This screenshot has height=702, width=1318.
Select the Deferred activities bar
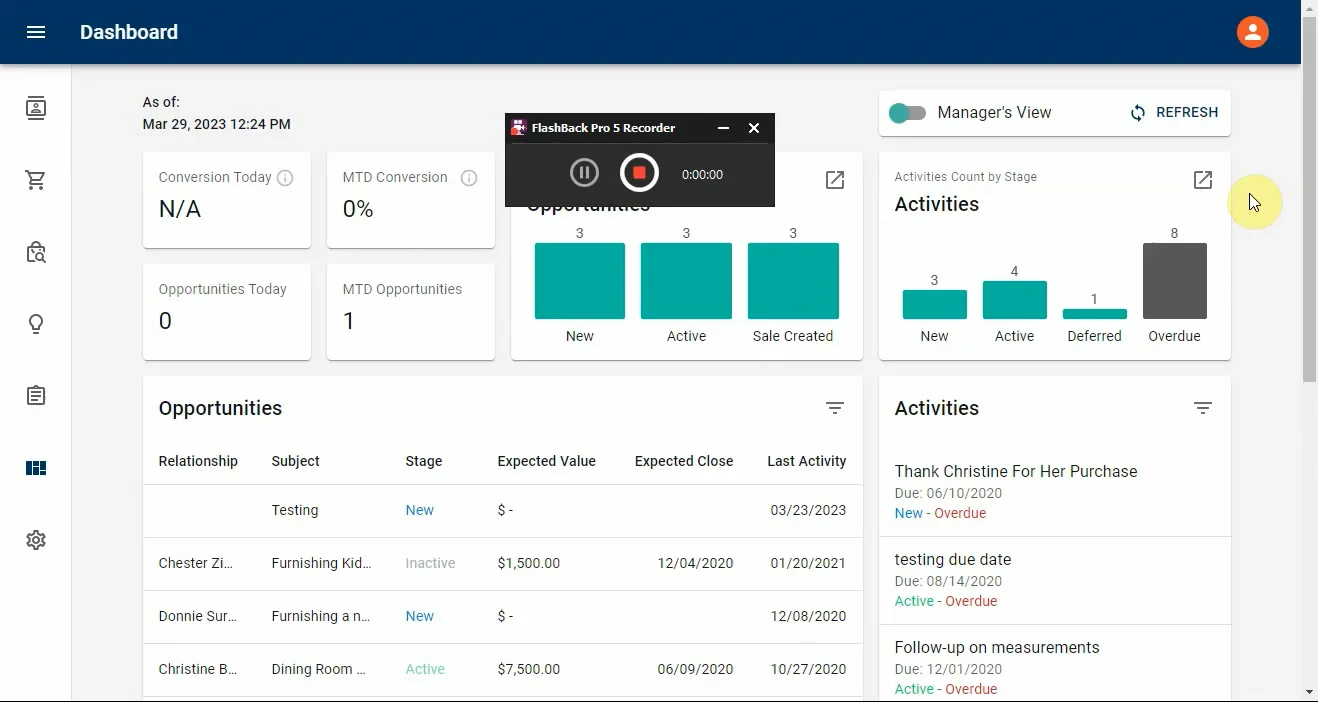point(1095,314)
